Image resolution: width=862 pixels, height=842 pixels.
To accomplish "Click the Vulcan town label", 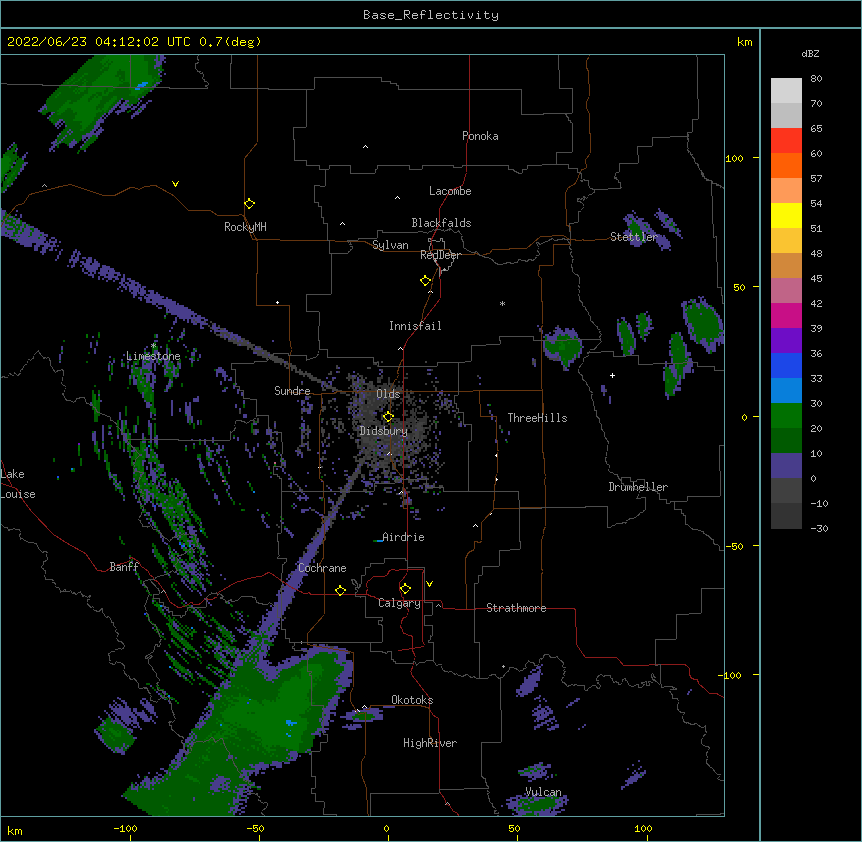I will pyautogui.click(x=543, y=792).
